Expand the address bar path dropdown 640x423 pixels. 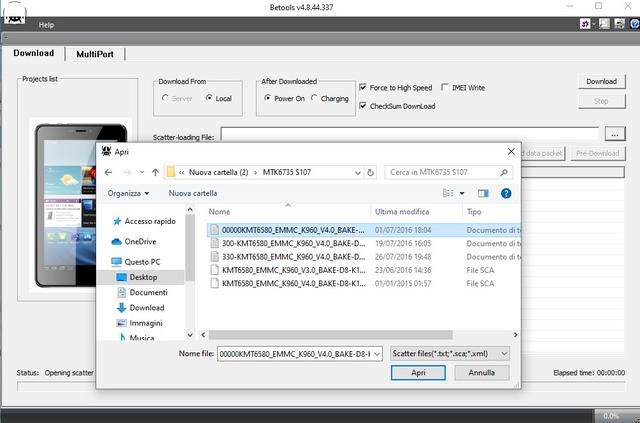[358, 173]
